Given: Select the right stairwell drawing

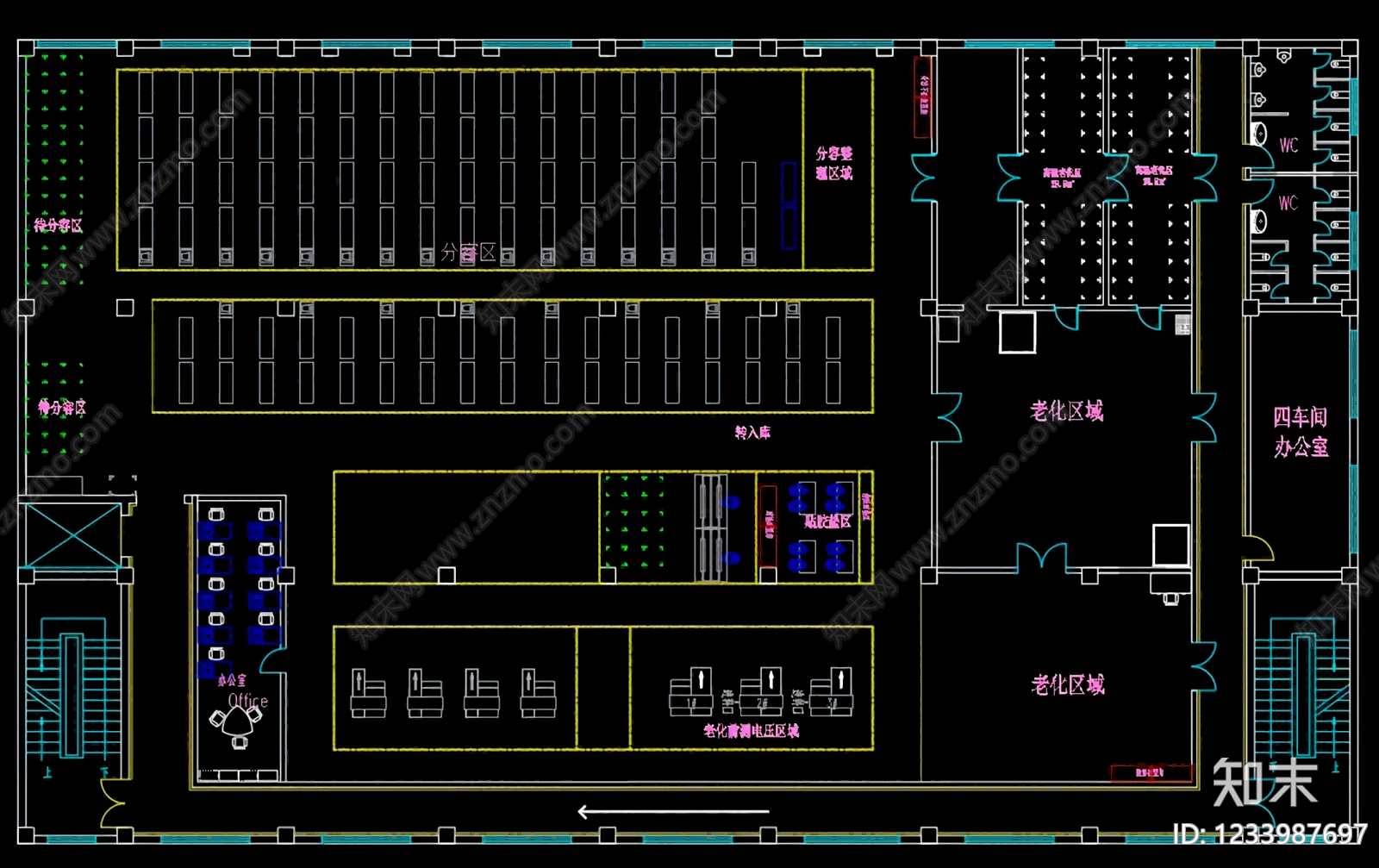Looking at the screenshot, I should pyautogui.click(x=1303, y=687).
